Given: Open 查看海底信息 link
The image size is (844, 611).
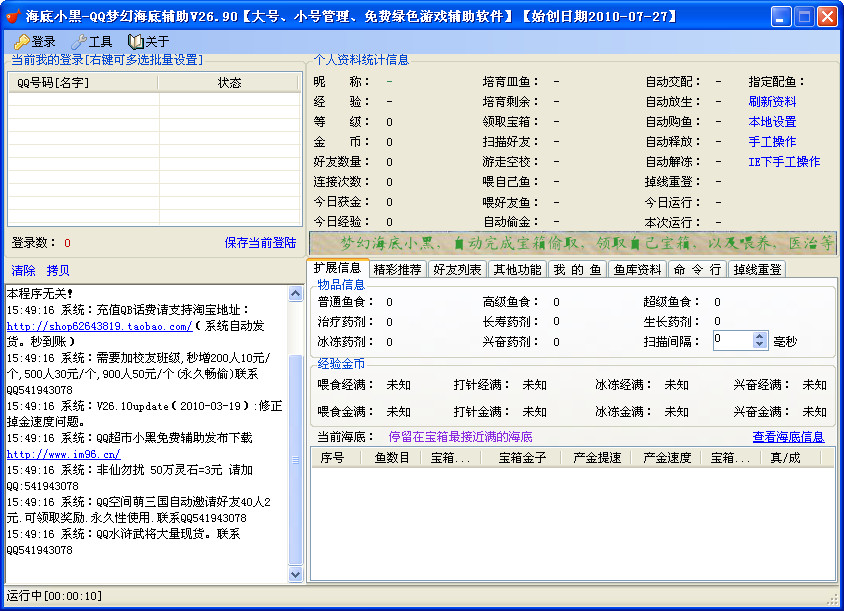Looking at the screenshot, I should [x=788, y=437].
